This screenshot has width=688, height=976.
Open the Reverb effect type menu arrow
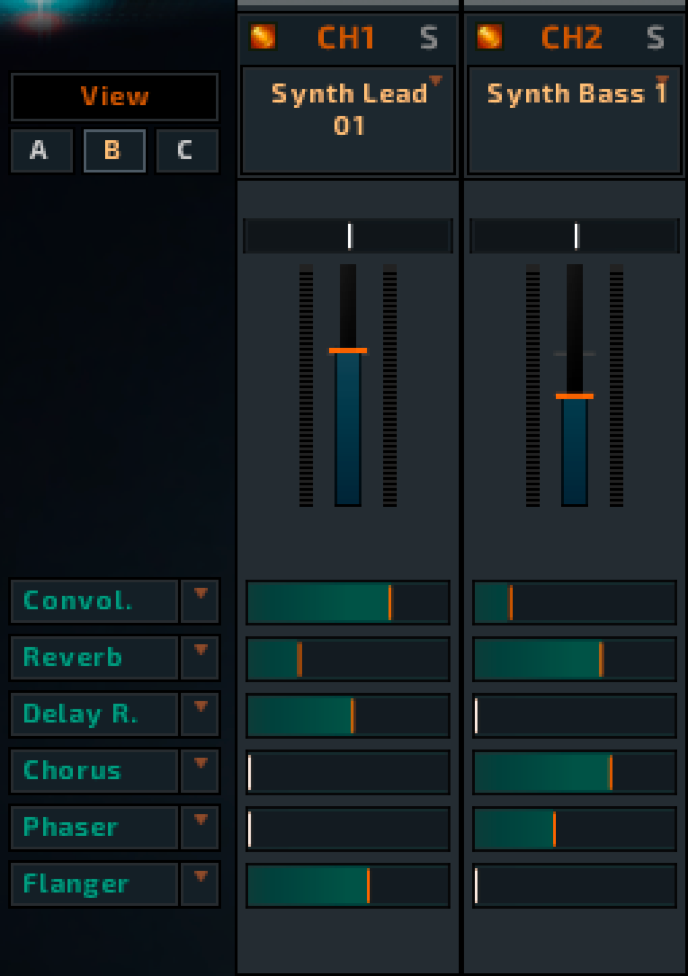200,658
